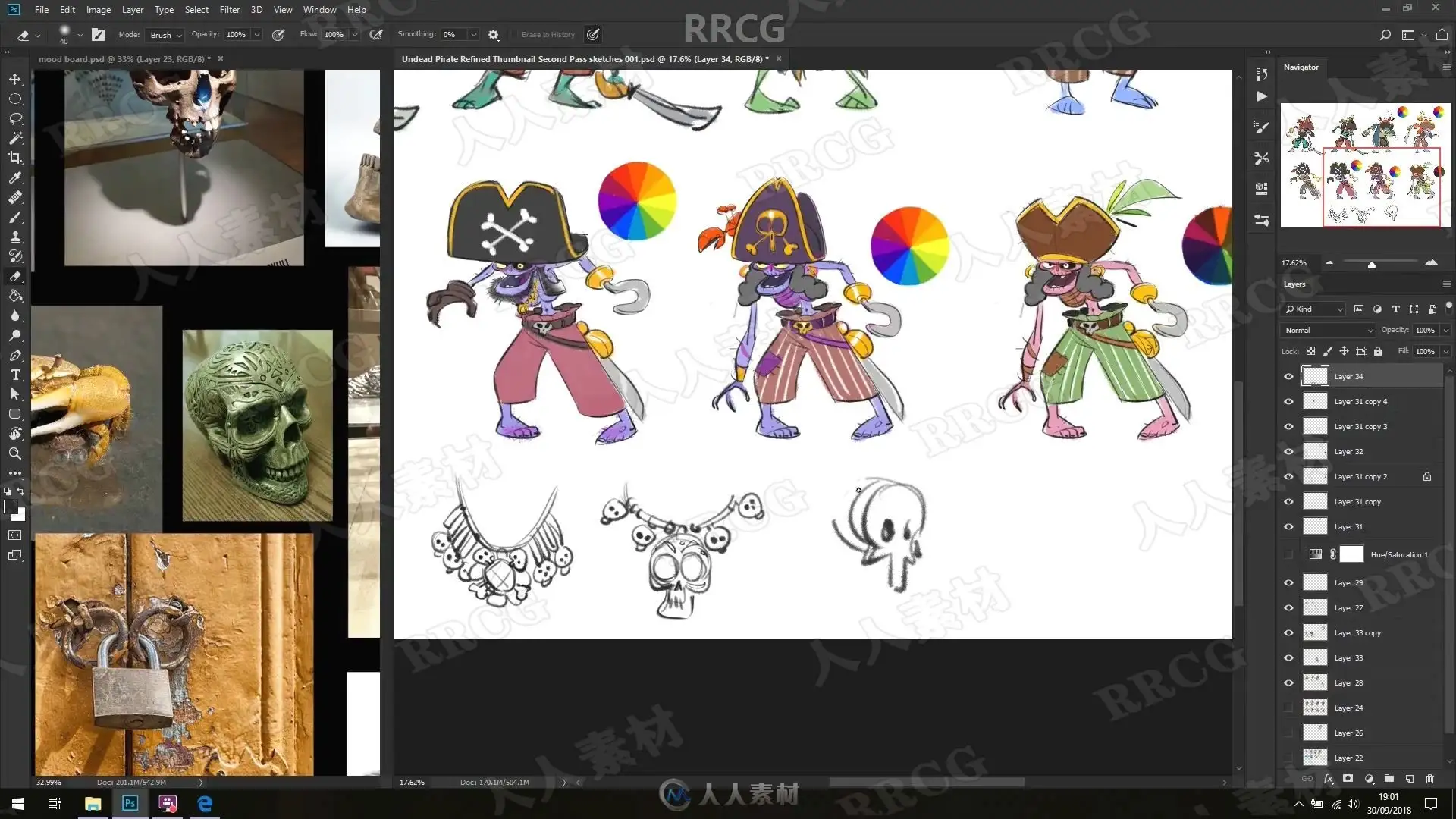The image size is (1456, 819).
Task: Open layer Fill dropdown arrow
Action: 1445,352
